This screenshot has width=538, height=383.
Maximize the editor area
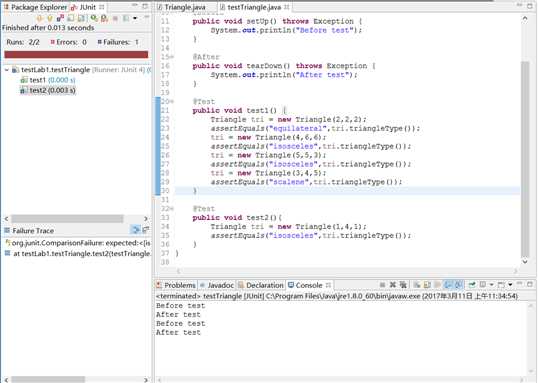tap(530, 6)
